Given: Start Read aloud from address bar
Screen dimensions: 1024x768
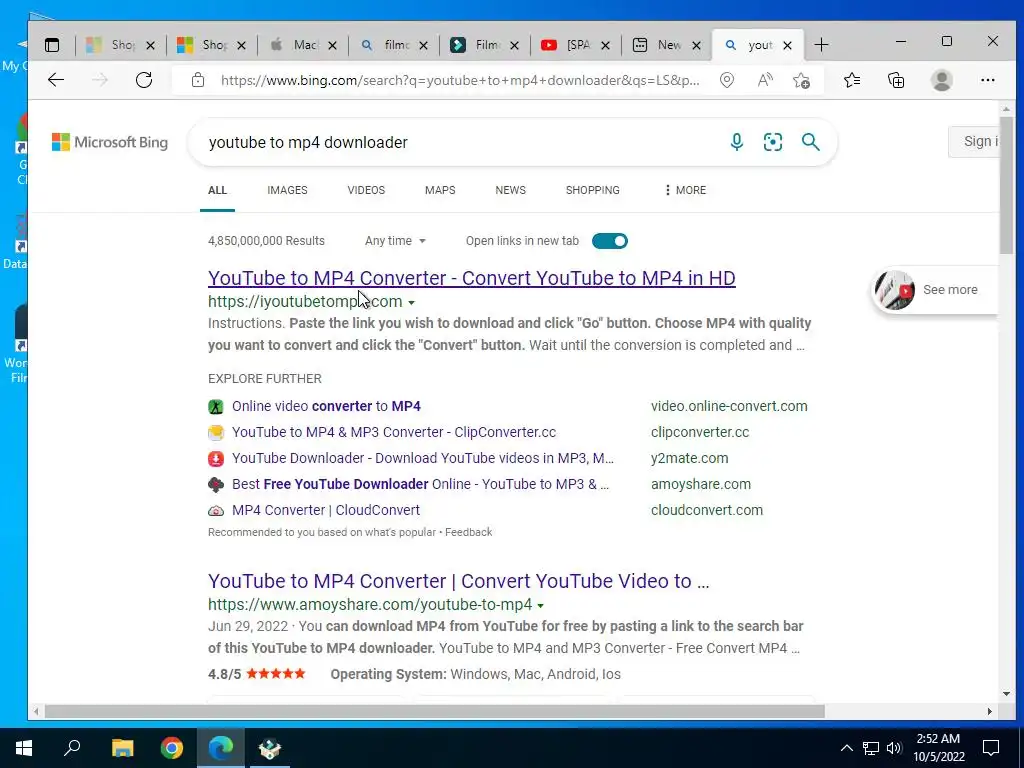Looking at the screenshot, I should (x=765, y=80).
